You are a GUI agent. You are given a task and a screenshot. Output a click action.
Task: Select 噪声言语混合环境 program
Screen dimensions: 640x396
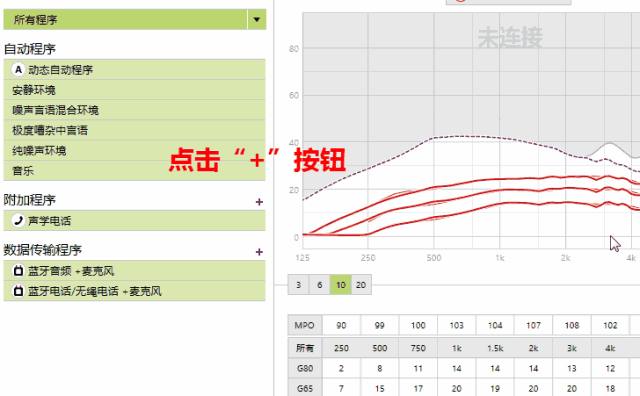click(x=135, y=110)
